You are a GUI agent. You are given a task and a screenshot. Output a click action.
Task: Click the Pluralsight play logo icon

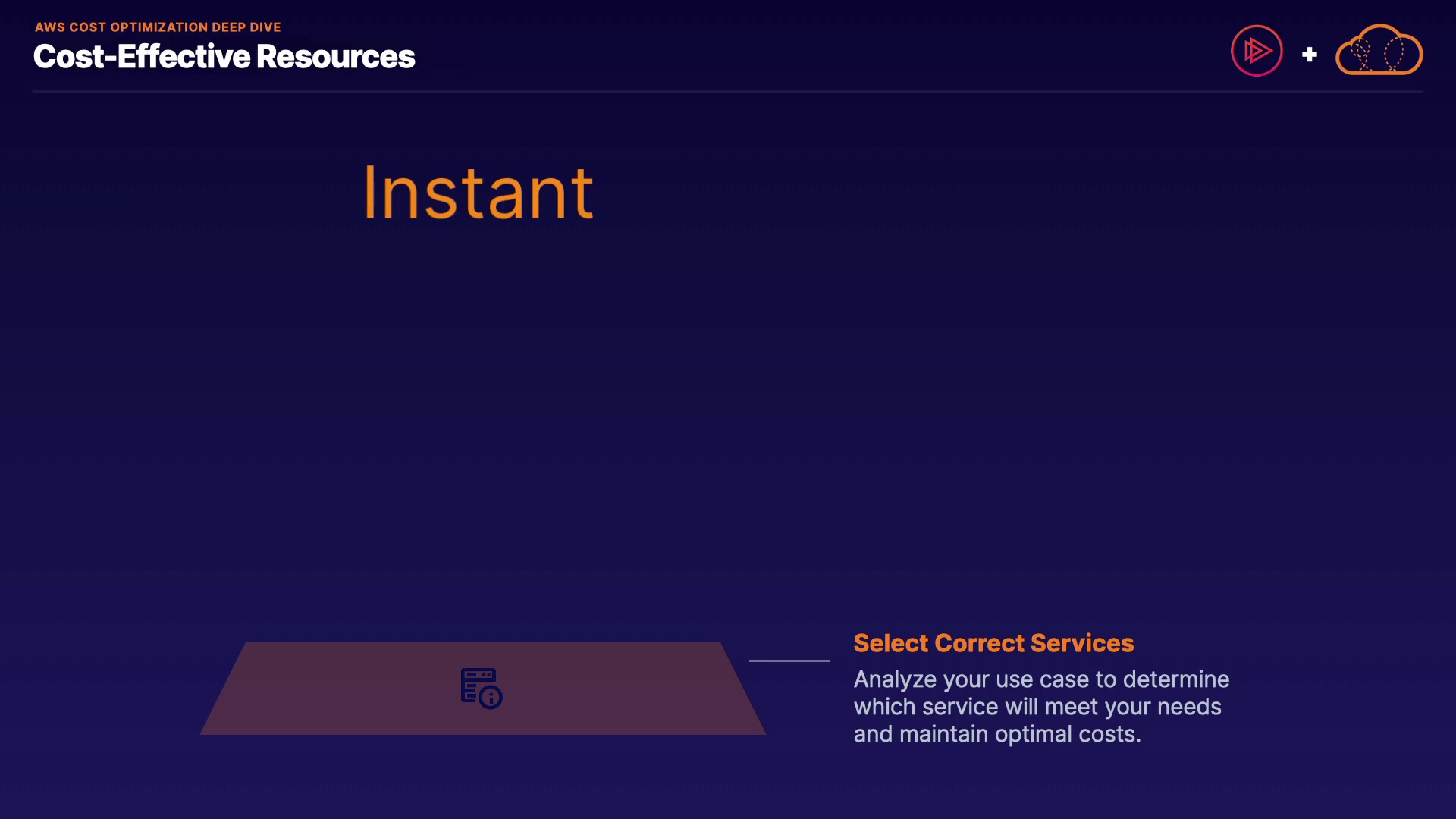(1257, 51)
